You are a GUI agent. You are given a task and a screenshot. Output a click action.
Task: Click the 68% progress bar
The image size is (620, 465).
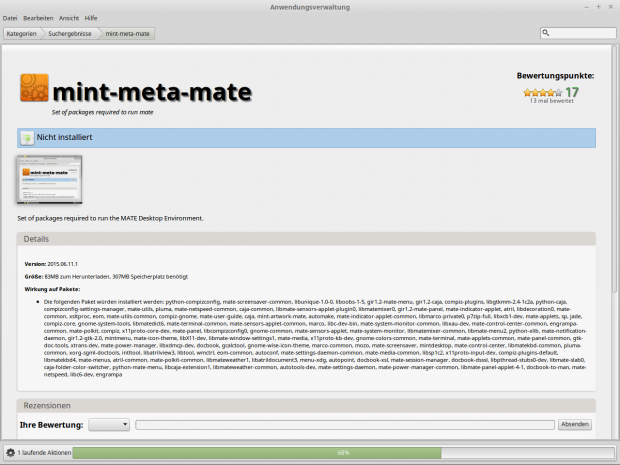343,452
